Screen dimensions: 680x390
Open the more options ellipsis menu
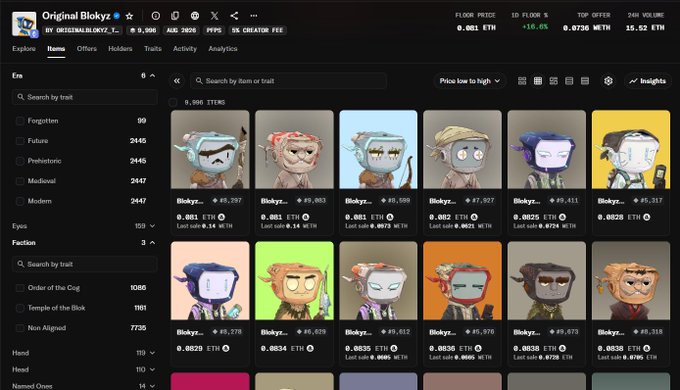pyautogui.click(x=254, y=16)
